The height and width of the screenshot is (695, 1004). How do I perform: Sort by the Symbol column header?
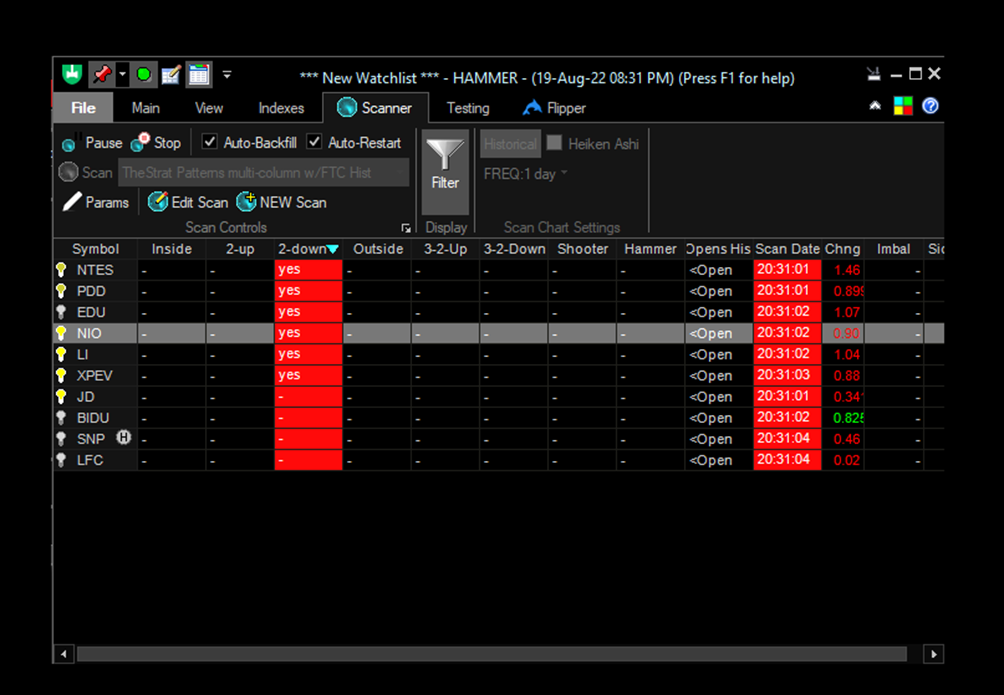(x=95, y=249)
